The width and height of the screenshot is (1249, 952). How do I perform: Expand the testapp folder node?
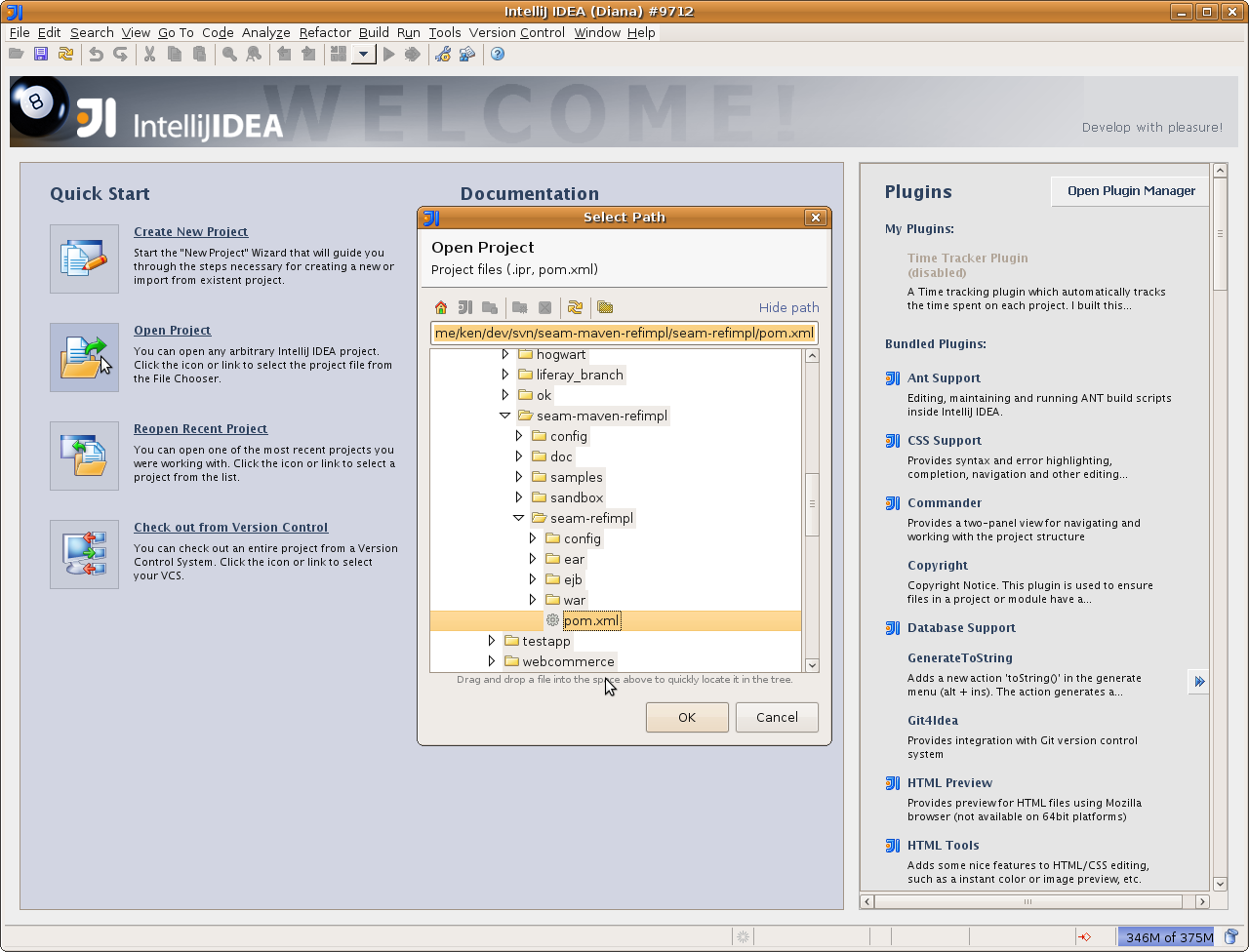(x=492, y=641)
